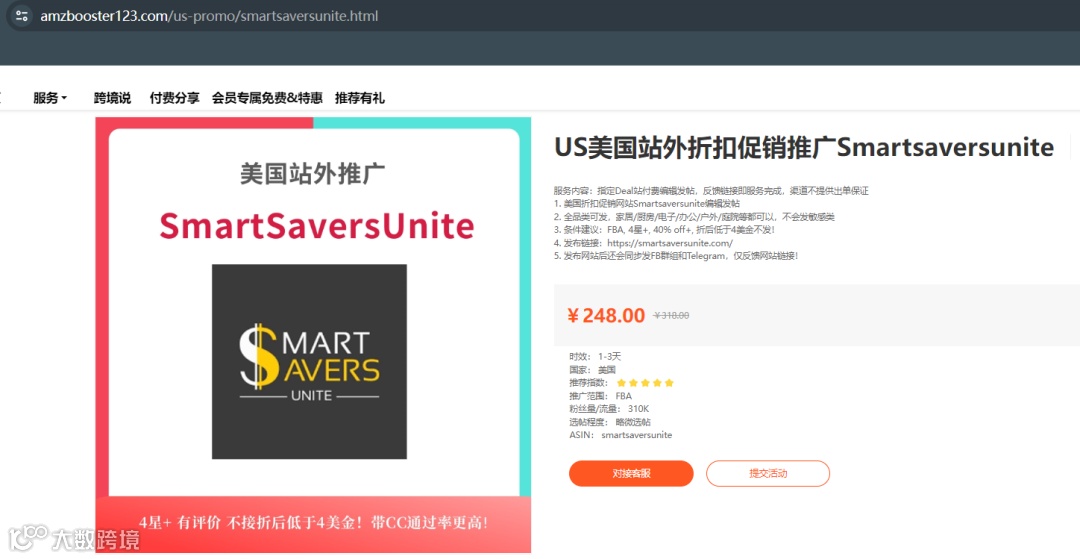
Task: Click the five-star recommendation rating
Action: [645, 383]
